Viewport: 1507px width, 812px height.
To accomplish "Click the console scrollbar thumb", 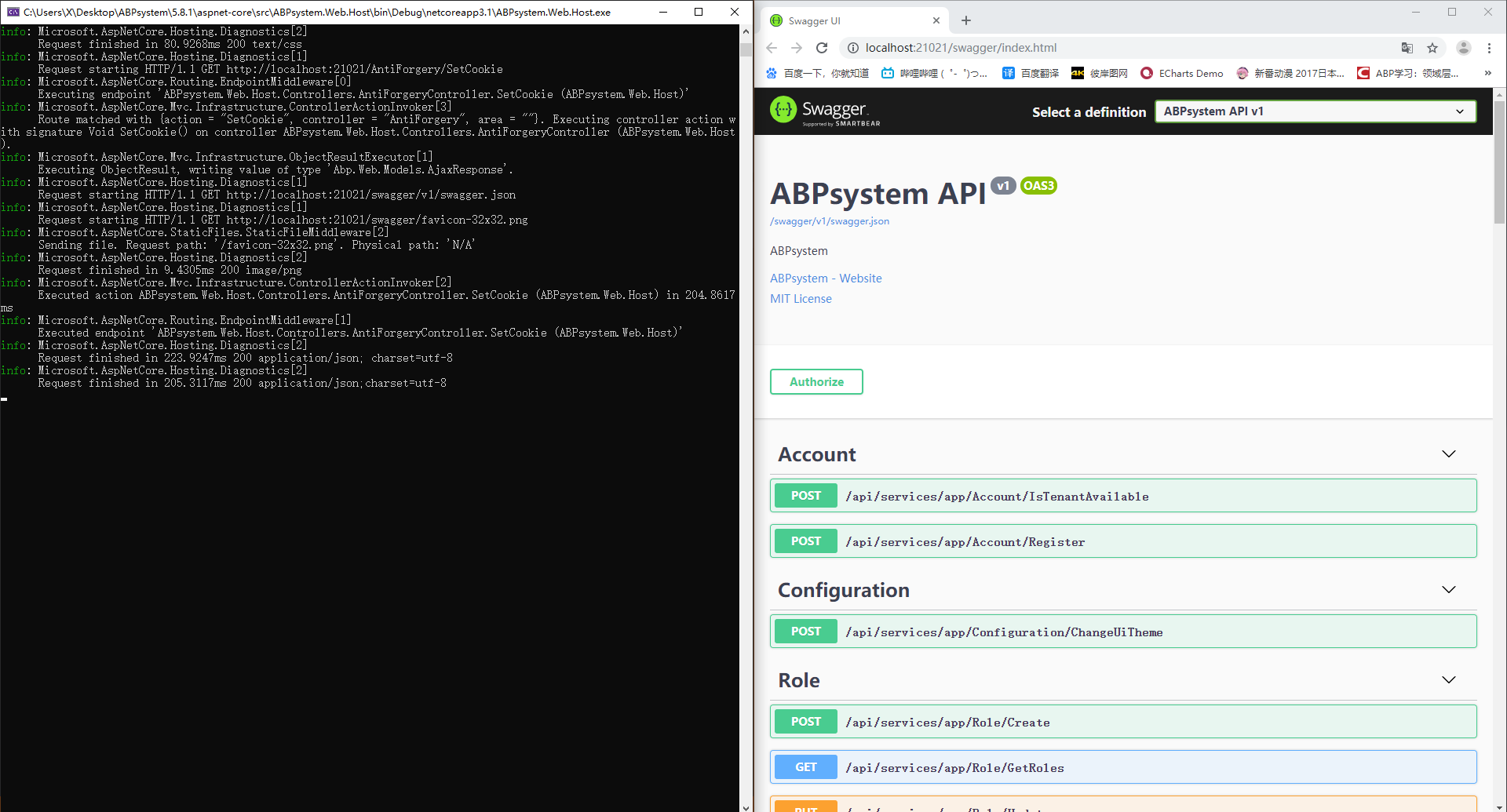I will [x=746, y=49].
